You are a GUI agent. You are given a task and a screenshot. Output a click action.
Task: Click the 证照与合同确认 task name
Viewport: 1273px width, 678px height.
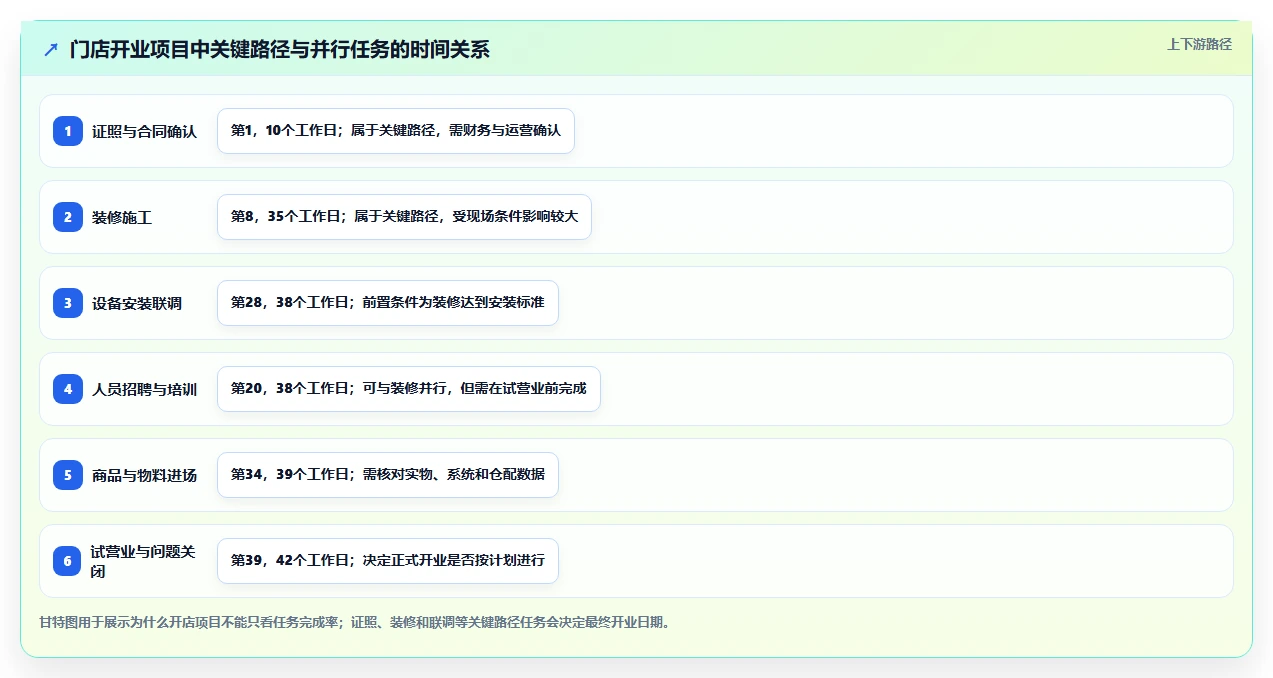pyautogui.click(x=144, y=131)
